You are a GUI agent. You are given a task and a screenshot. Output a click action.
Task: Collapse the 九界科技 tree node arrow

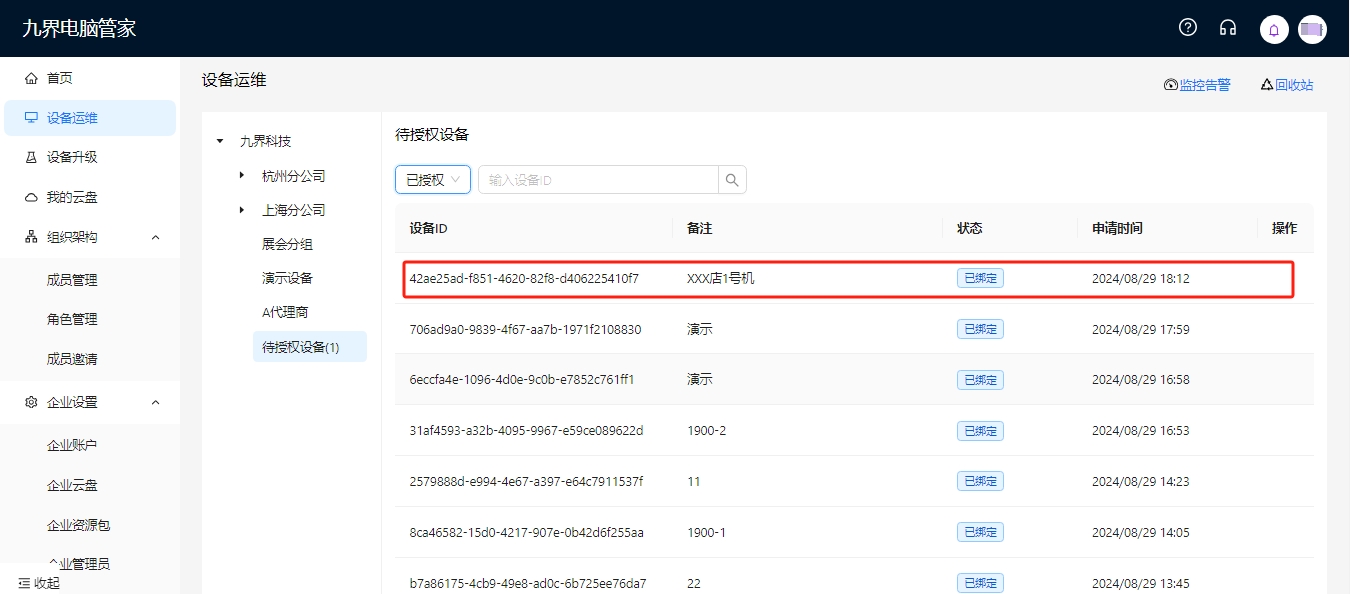click(x=220, y=141)
